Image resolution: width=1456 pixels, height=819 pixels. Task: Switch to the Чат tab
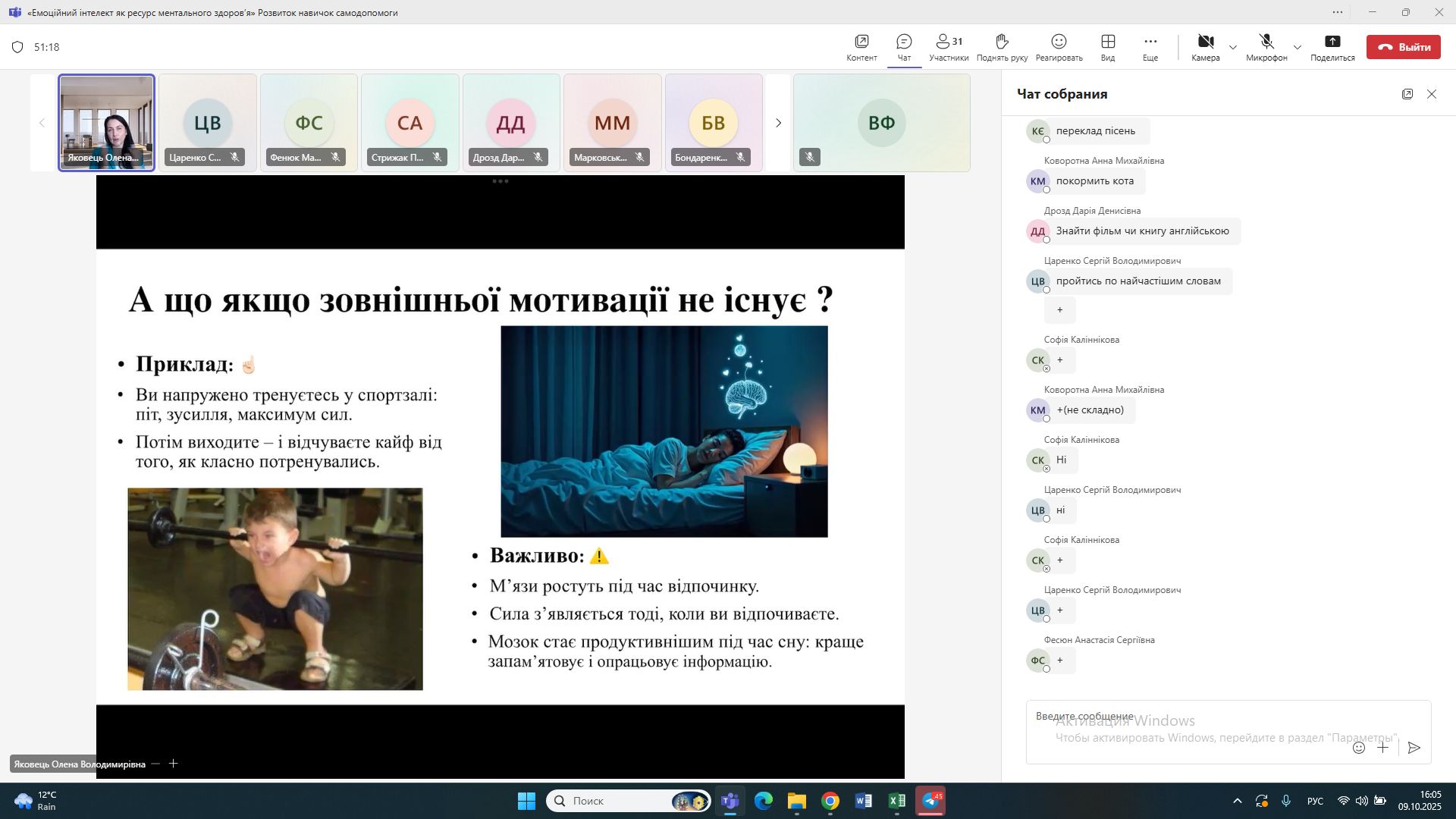[904, 46]
